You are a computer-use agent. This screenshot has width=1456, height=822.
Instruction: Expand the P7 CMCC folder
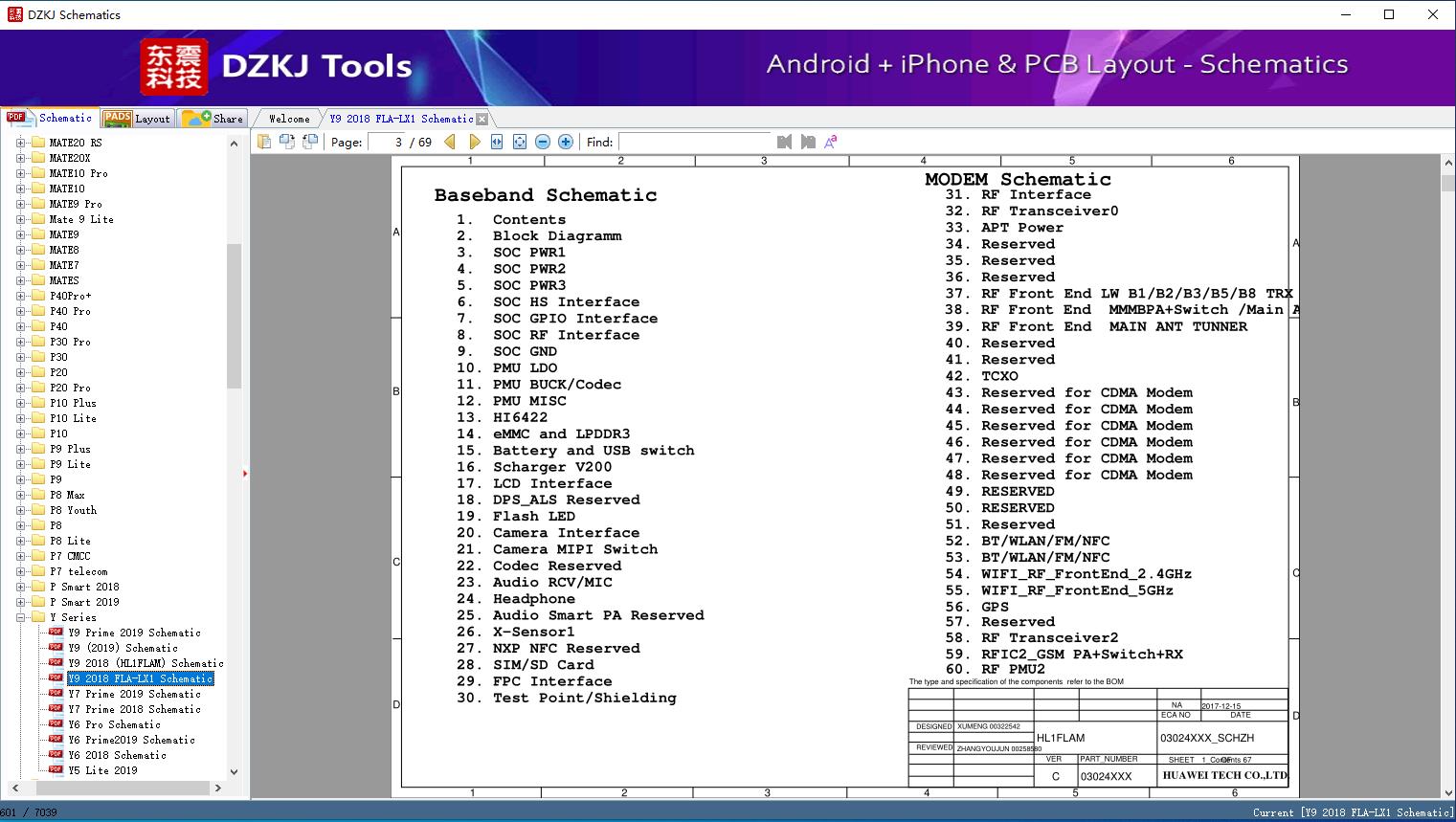tap(20, 556)
